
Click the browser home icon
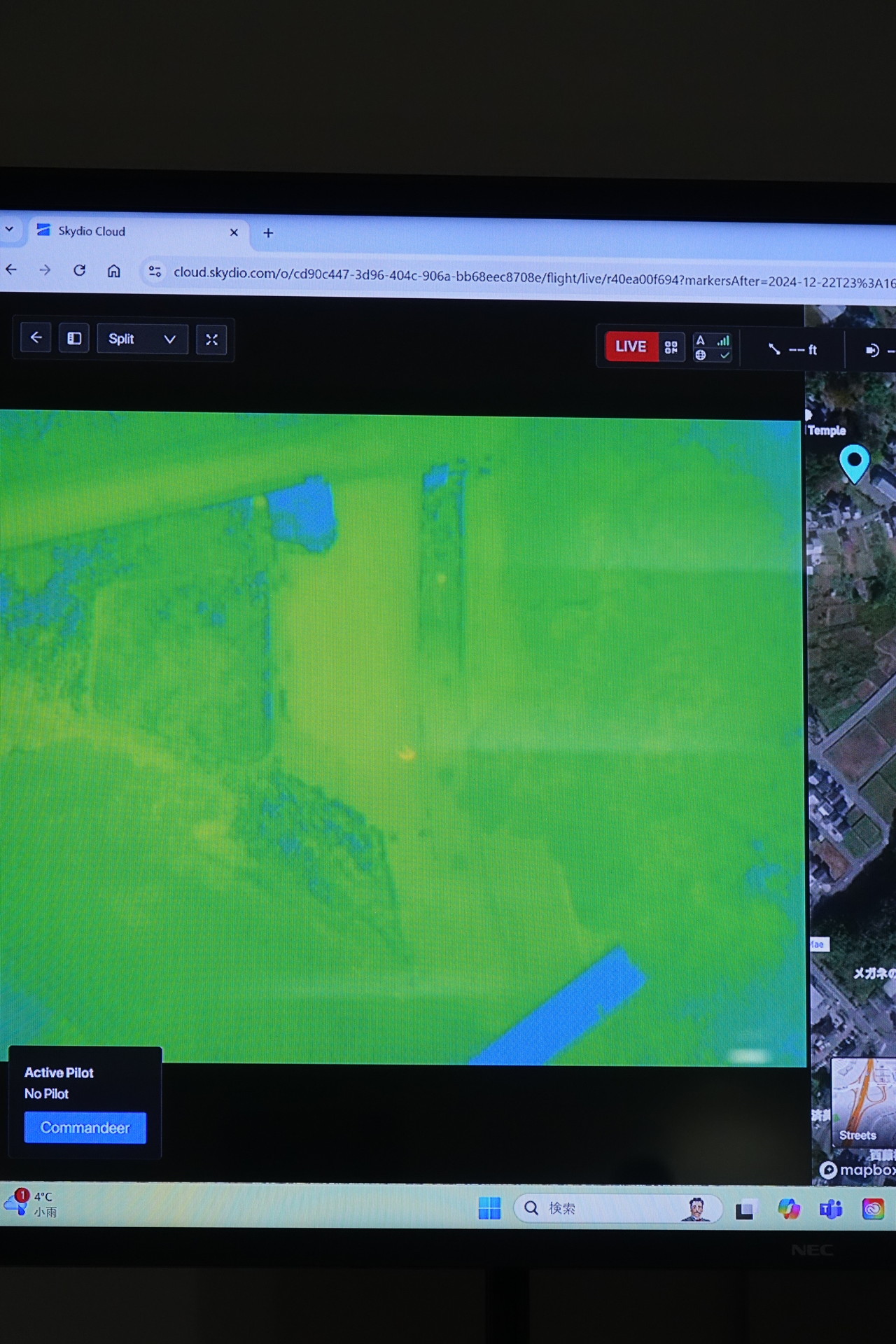tap(114, 271)
